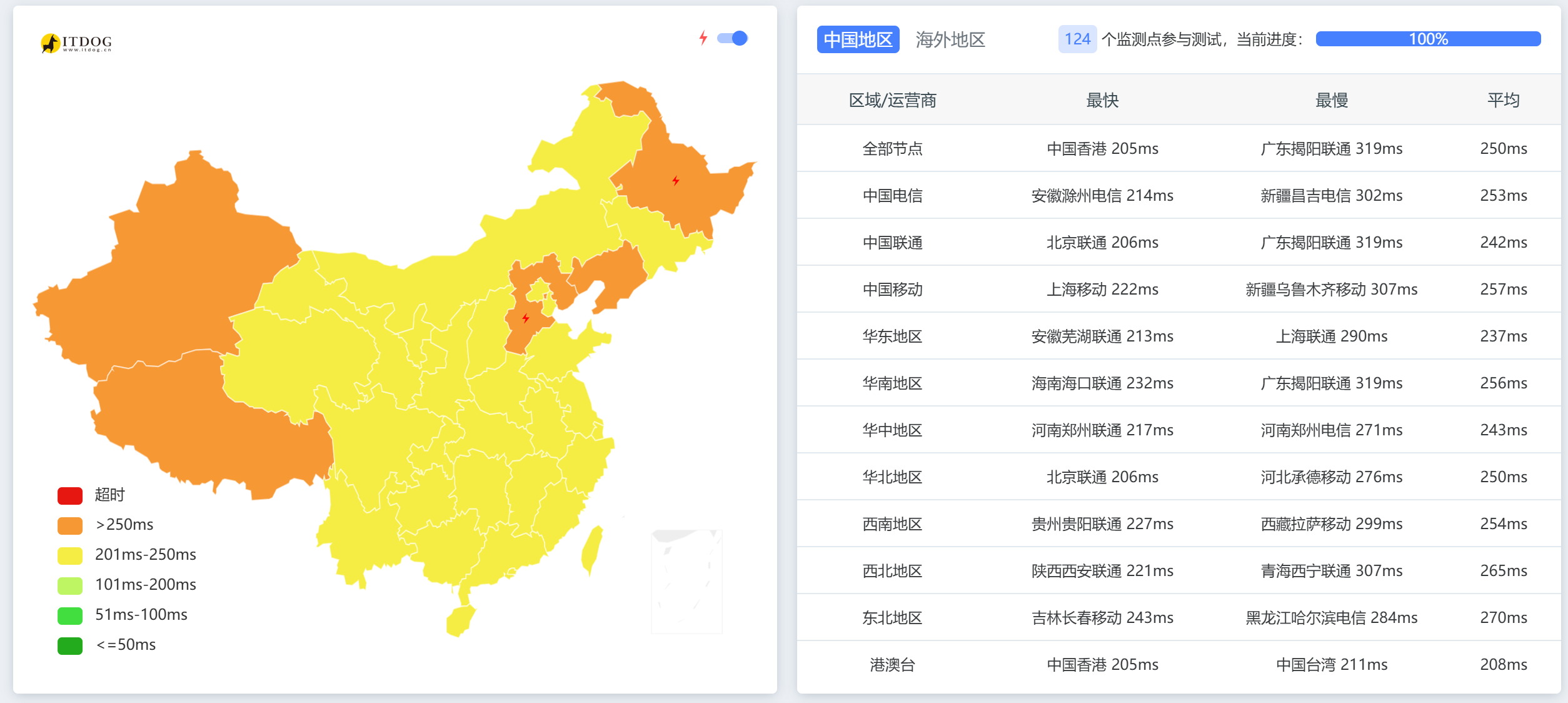This screenshot has height=703, width=1568.
Task: Click 陕西西安联通 221ms cell
Action: point(1102,570)
